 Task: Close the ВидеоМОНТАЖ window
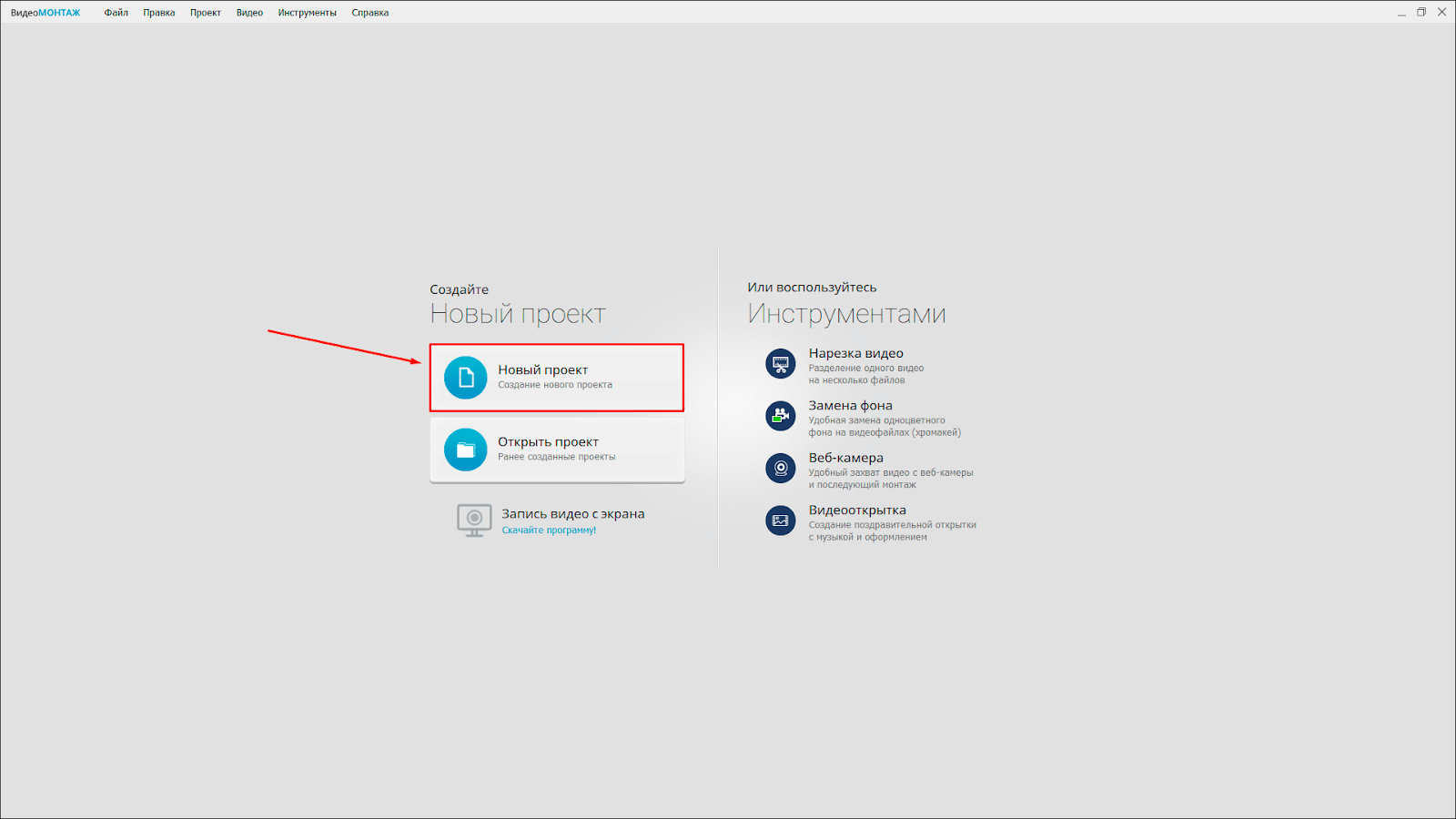[x=1441, y=13]
